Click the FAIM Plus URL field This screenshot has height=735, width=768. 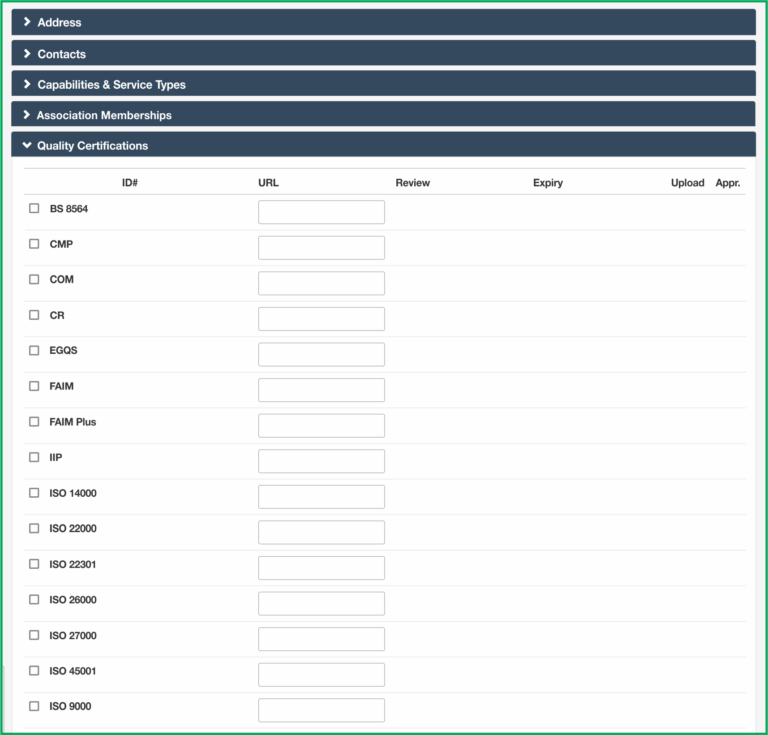321,426
